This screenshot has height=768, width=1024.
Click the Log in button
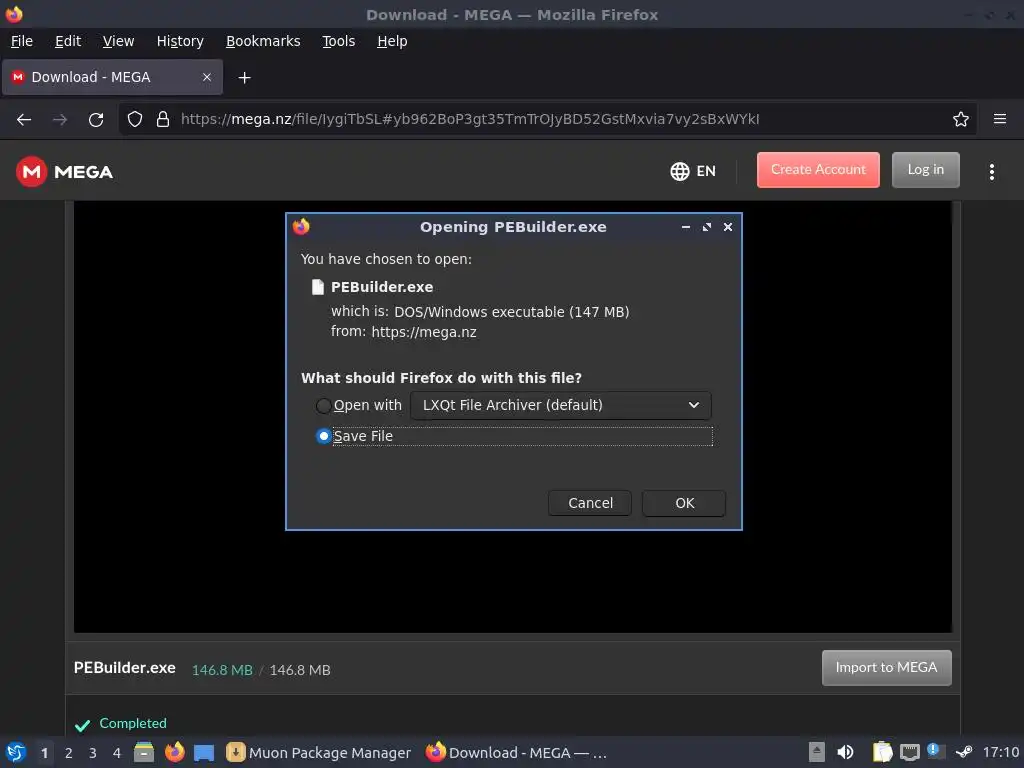pyautogui.click(x=925, y=170)
